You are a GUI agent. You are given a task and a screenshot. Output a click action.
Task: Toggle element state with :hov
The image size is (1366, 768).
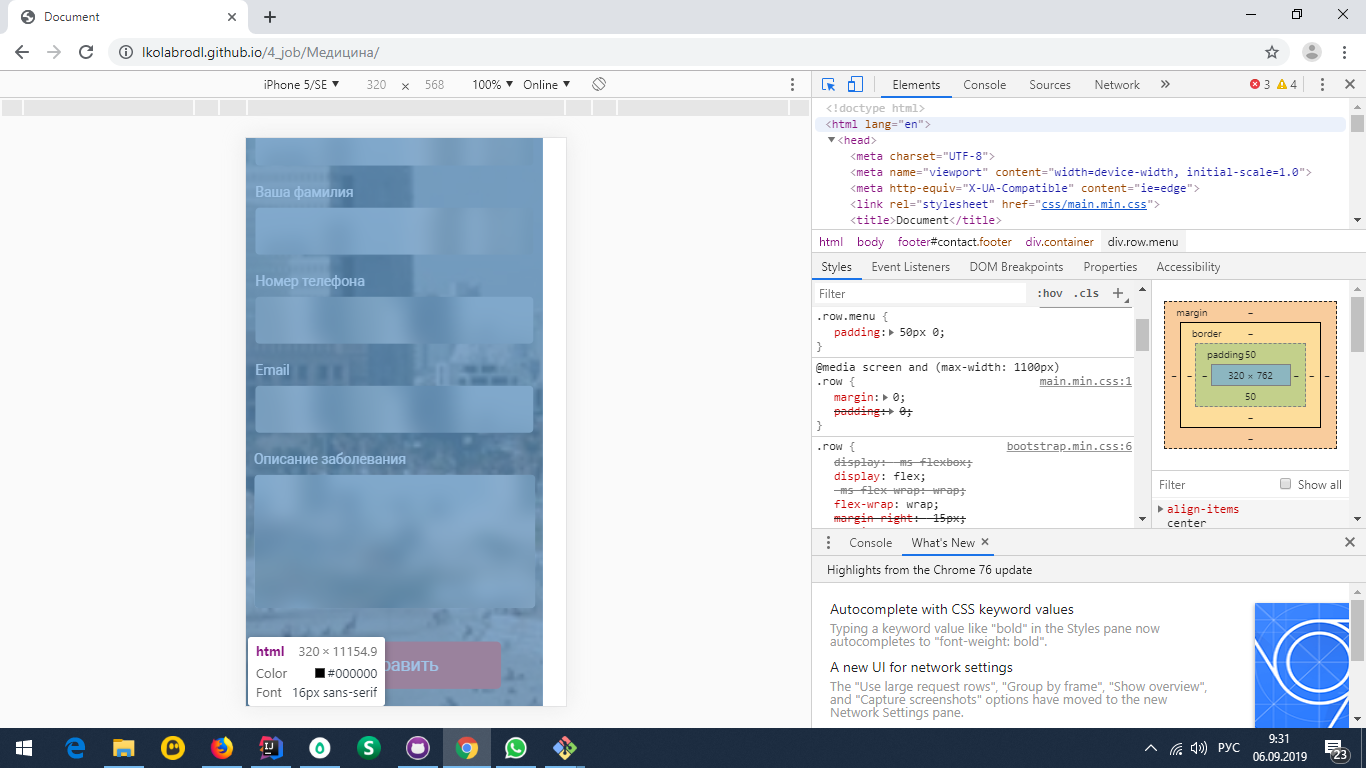point(1050,294)
